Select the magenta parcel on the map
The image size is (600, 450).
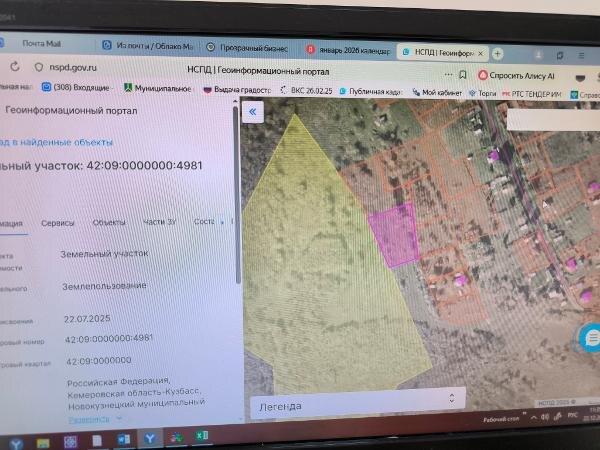click(x=395, y=235)
